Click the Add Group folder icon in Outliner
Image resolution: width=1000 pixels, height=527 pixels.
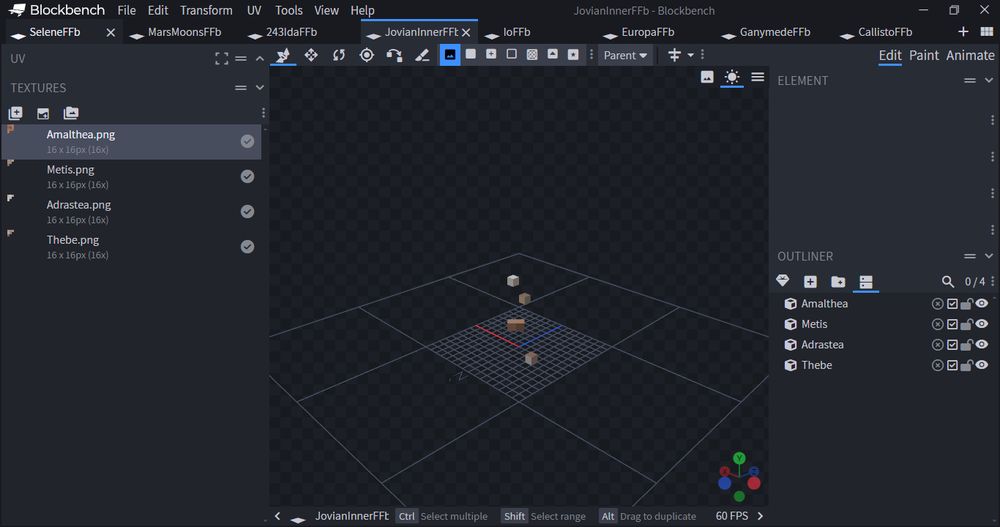(x=838, y=282)
